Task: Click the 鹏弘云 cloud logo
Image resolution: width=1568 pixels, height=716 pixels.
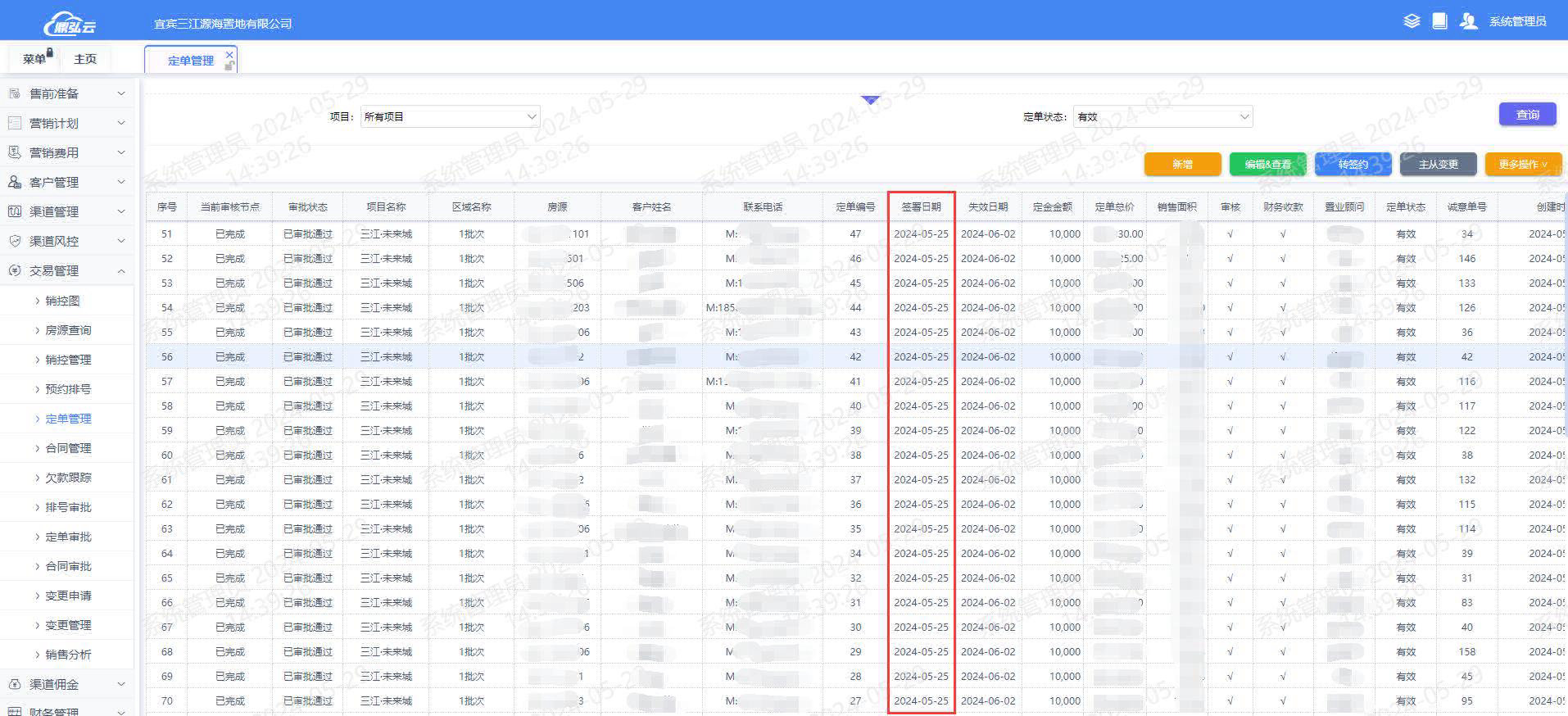Action: coord(70,24)
